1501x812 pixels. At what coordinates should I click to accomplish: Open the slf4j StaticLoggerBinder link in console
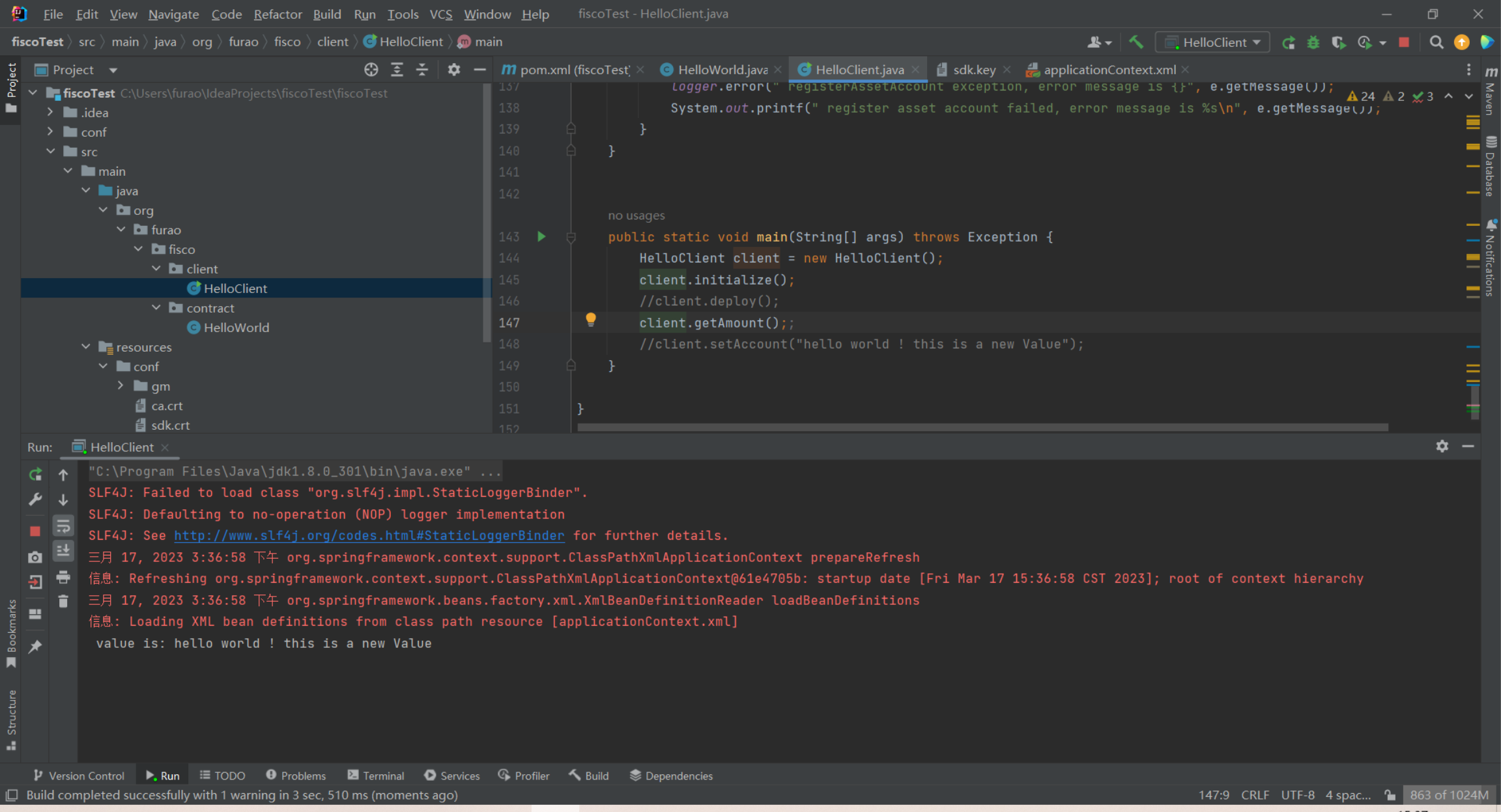coord(369,535)
